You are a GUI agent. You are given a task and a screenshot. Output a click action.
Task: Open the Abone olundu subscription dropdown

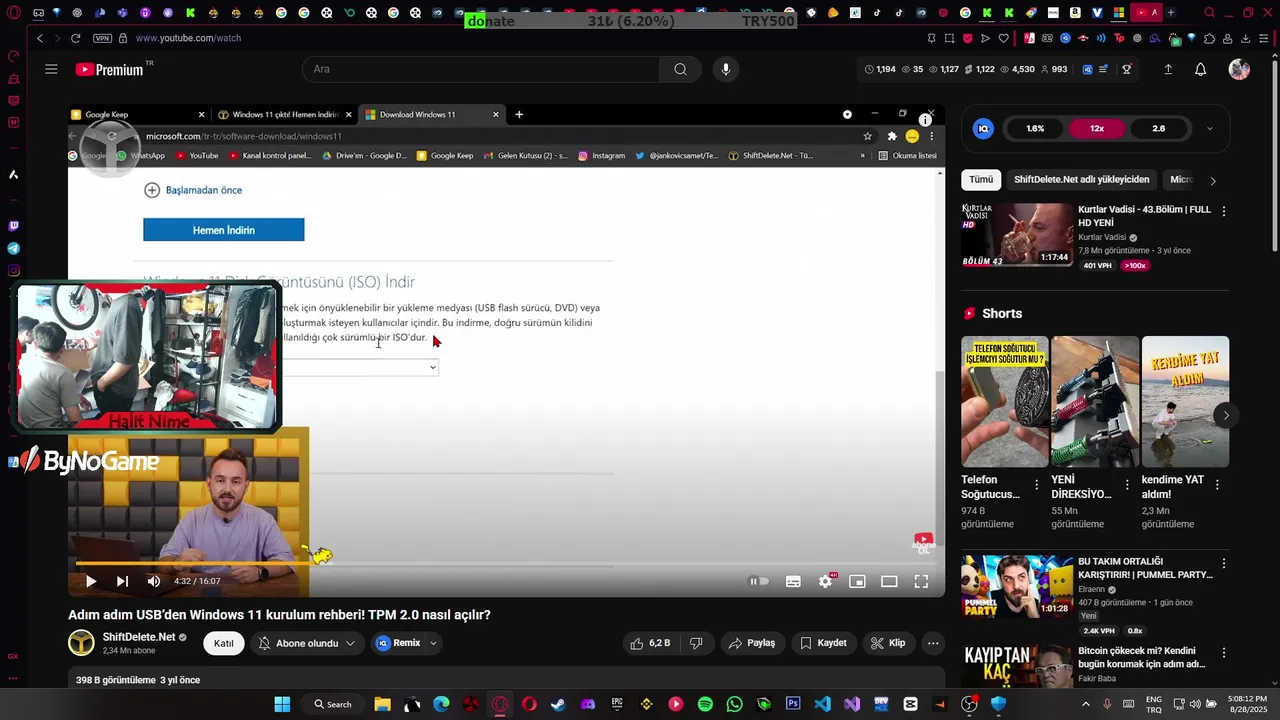307,643
